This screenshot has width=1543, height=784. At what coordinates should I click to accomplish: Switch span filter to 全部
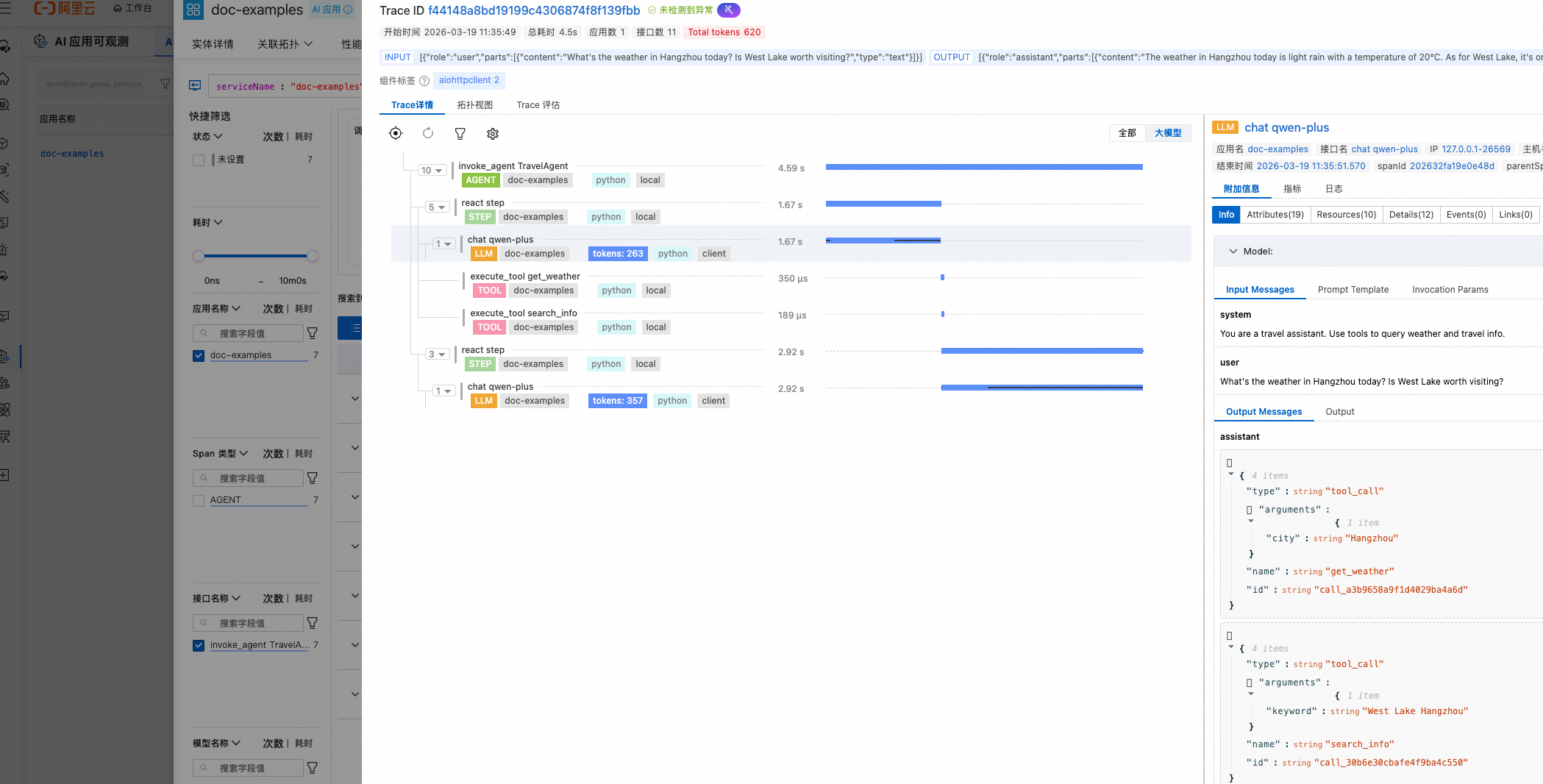pos(1127,133)
